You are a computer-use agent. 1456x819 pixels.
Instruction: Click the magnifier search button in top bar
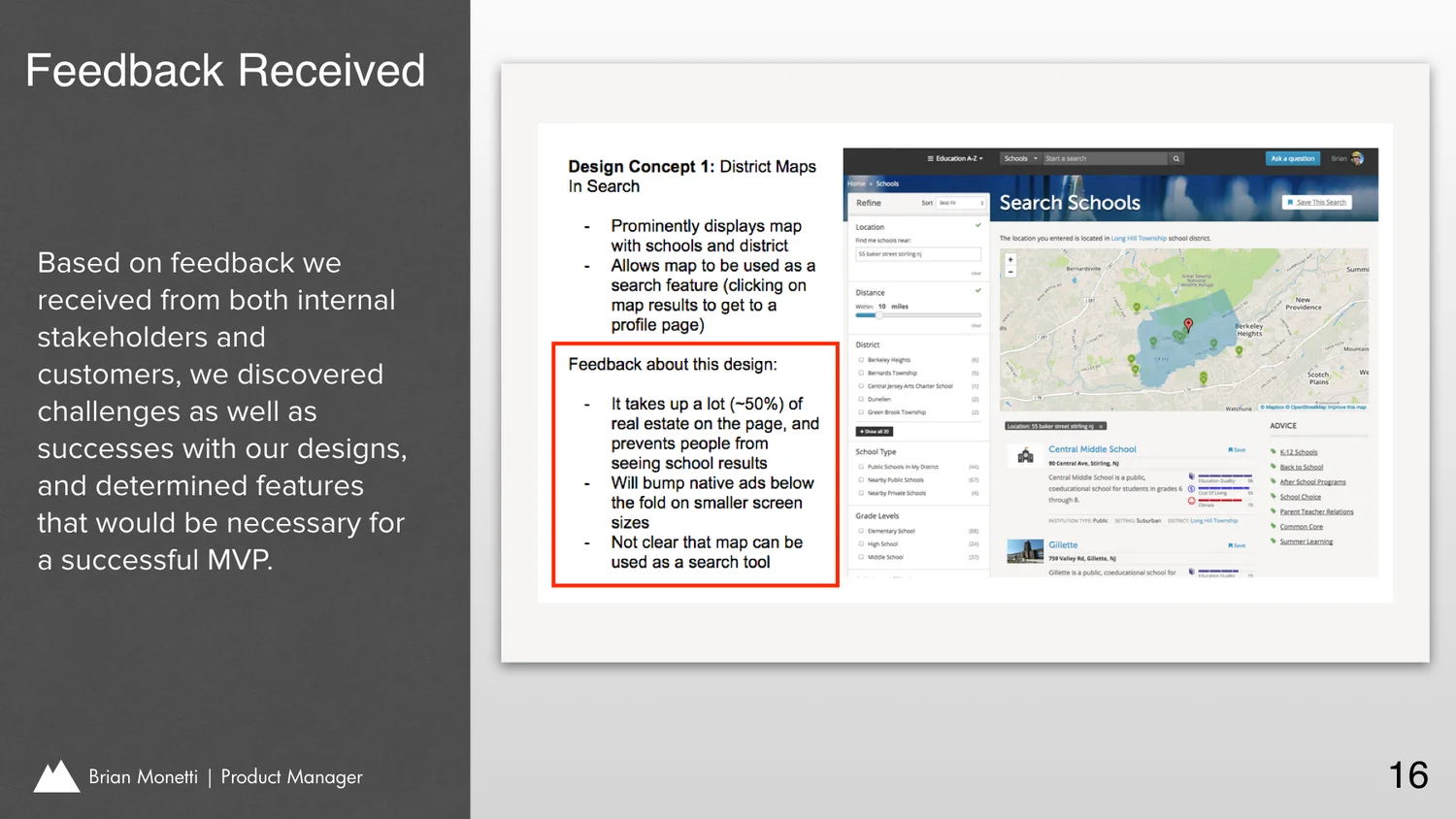[x=1175, y=158]
